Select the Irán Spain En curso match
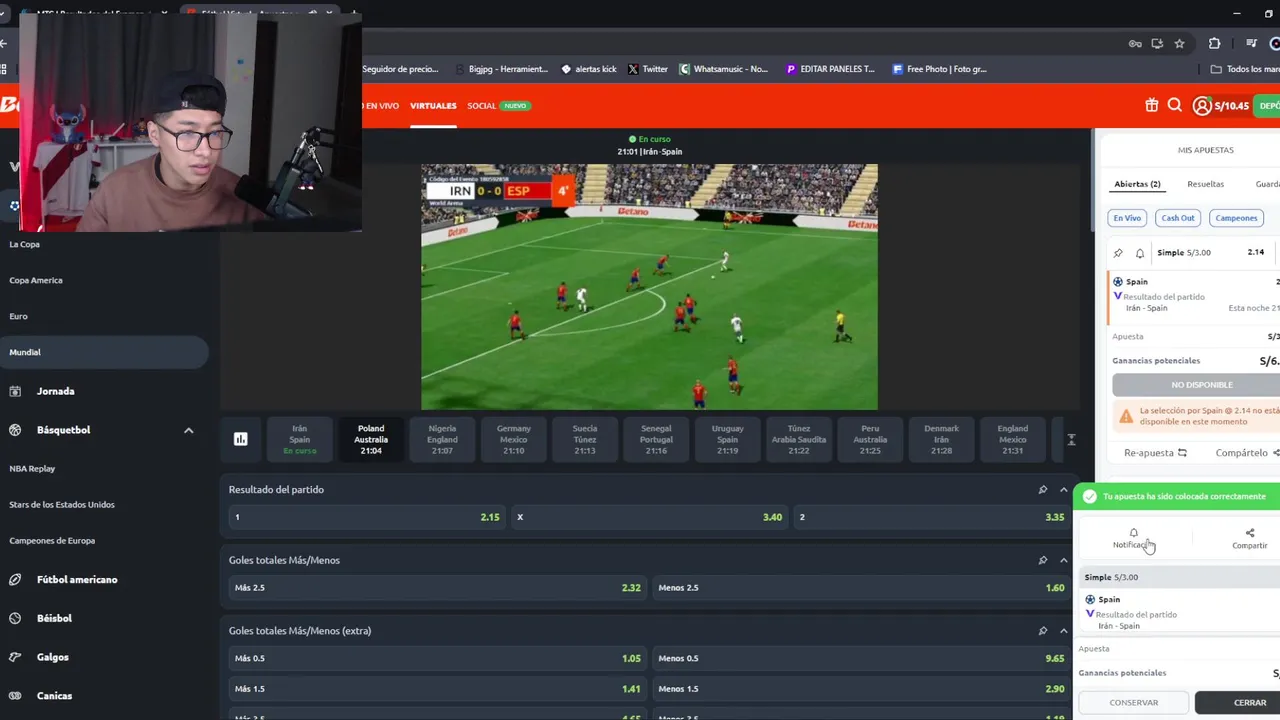 click(299, 439)
